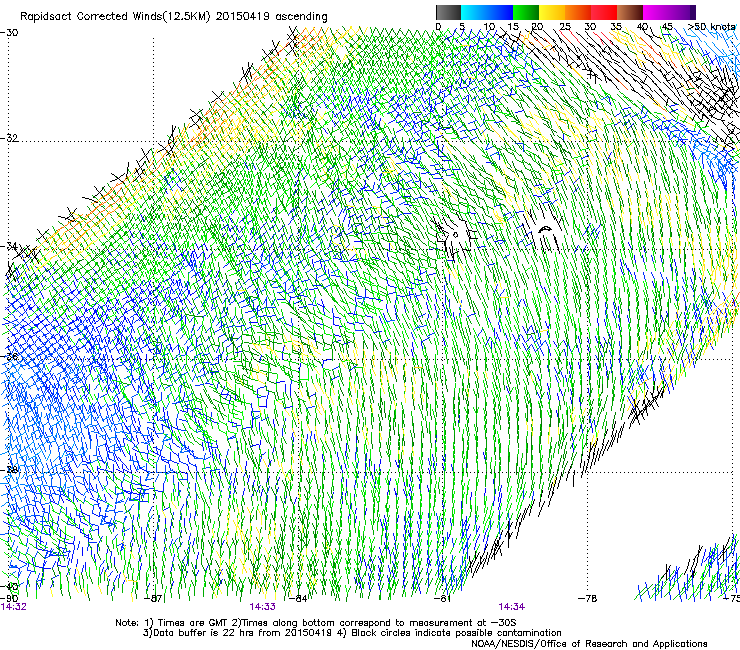Click the purple '14:33' time label

click(x=262, y=607)
